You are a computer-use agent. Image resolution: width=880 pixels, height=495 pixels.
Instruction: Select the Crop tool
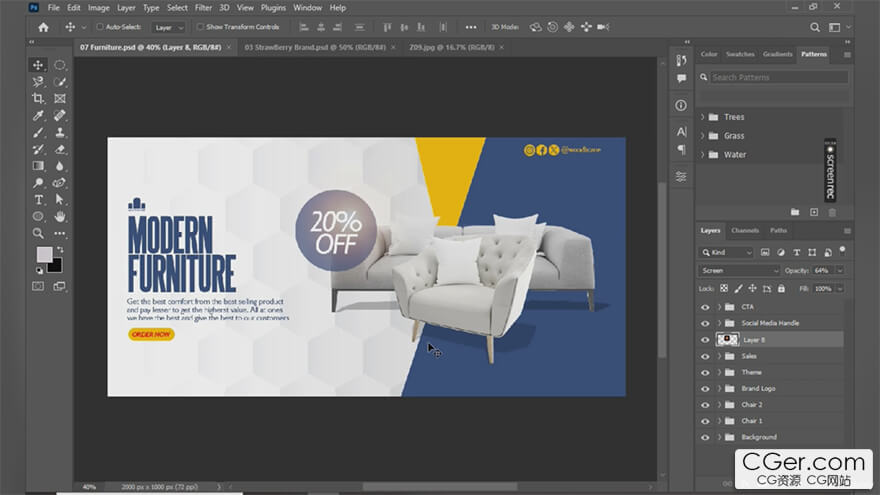click(38, 98)
